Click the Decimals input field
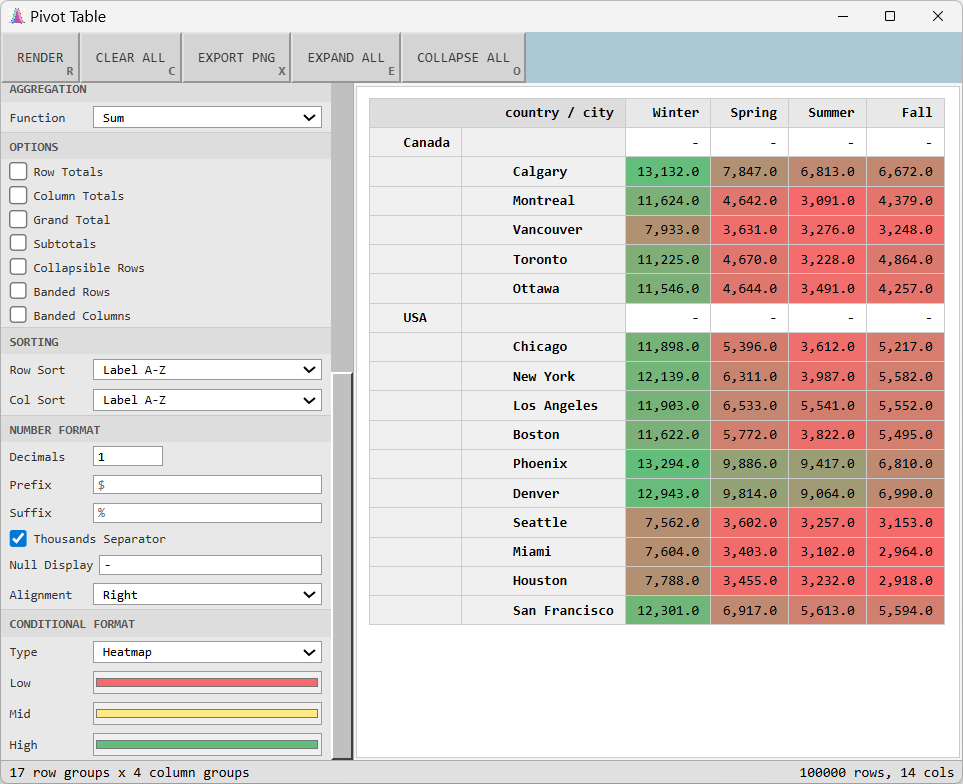Image resolution: width=963 pixels, height=784 pixels. 128,457
